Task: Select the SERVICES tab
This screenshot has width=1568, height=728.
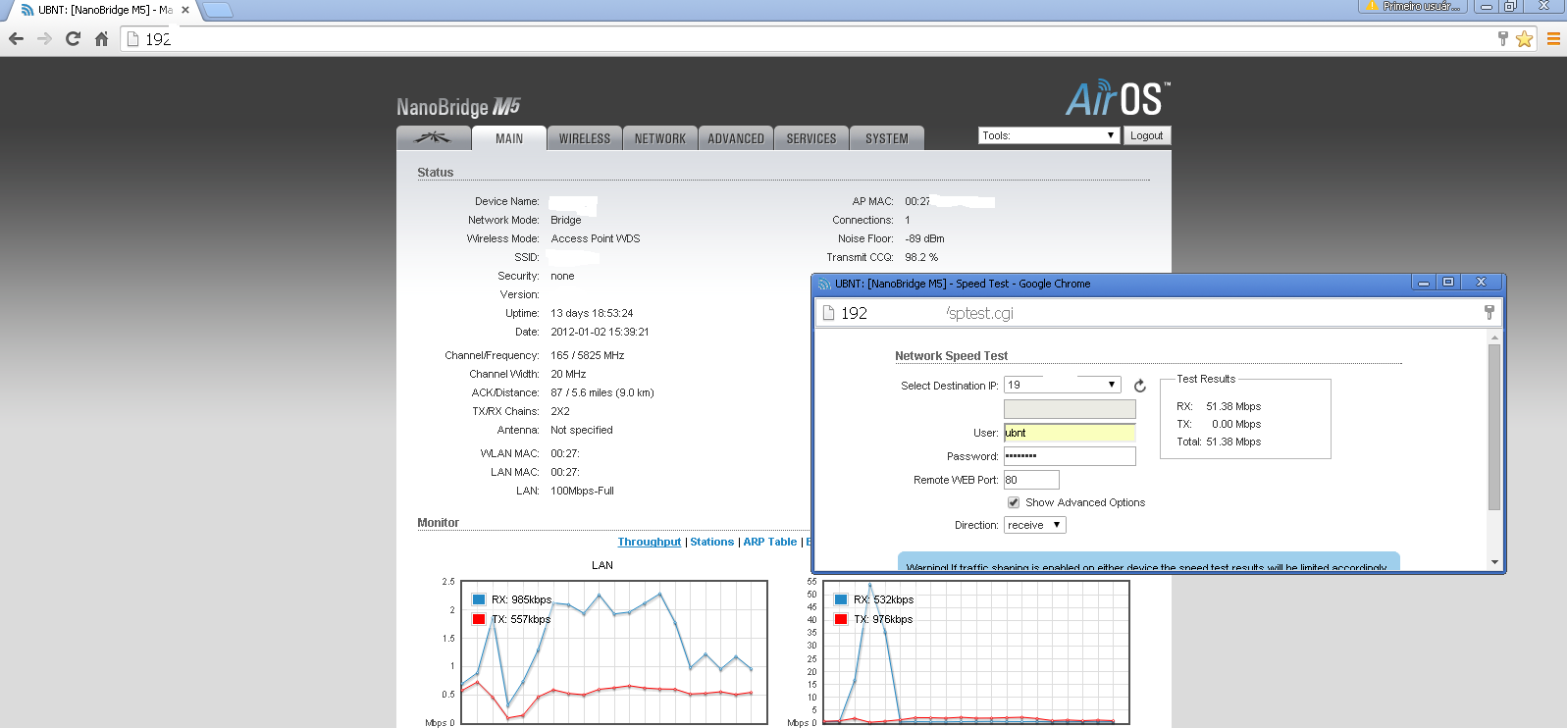Action: [x=811, y=138]
